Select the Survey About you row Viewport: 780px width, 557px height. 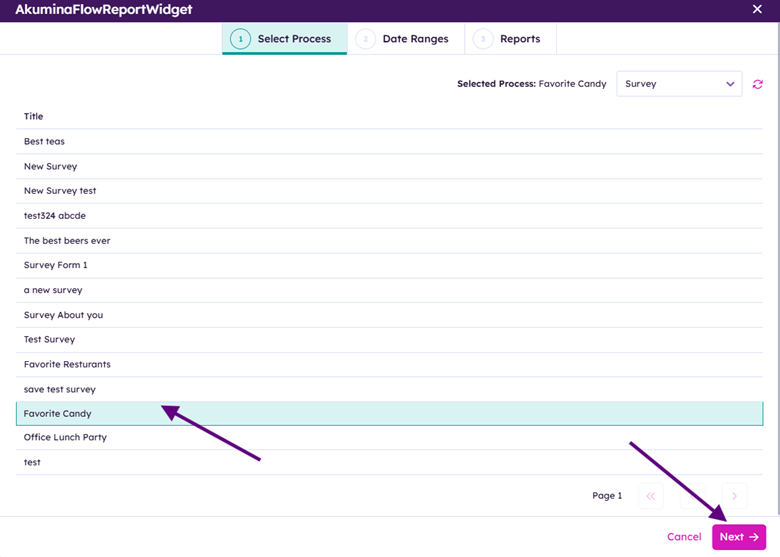(x=389, y=315)
